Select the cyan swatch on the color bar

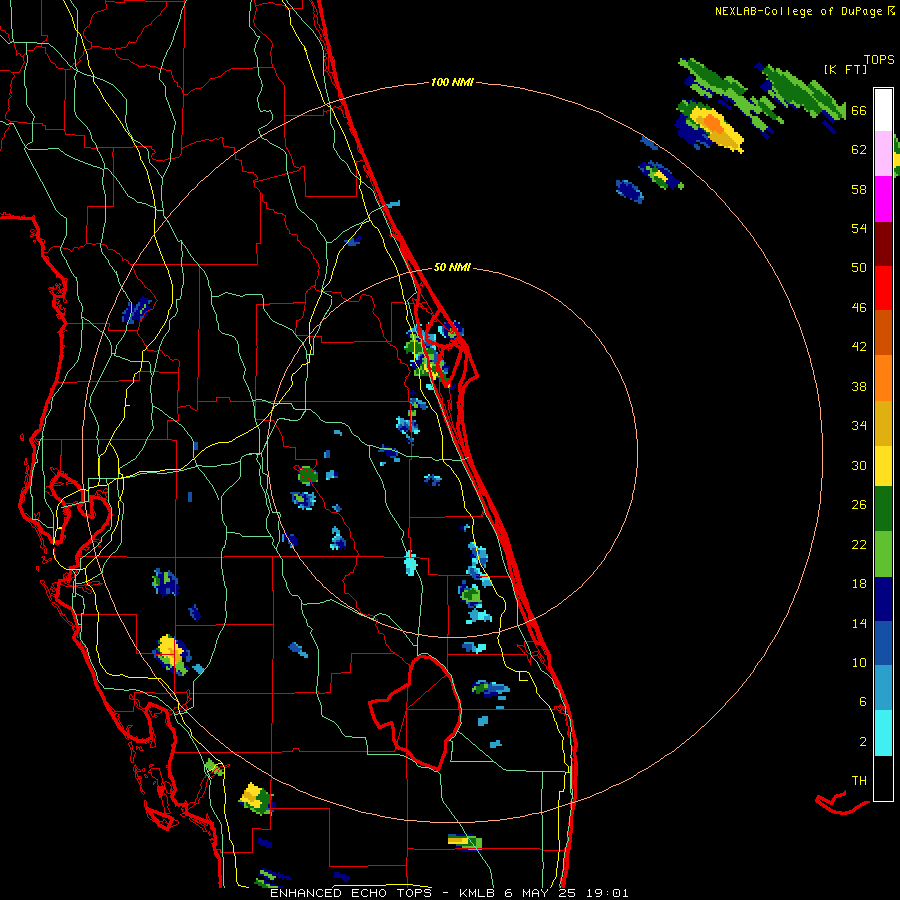click(x=883, y=733)
